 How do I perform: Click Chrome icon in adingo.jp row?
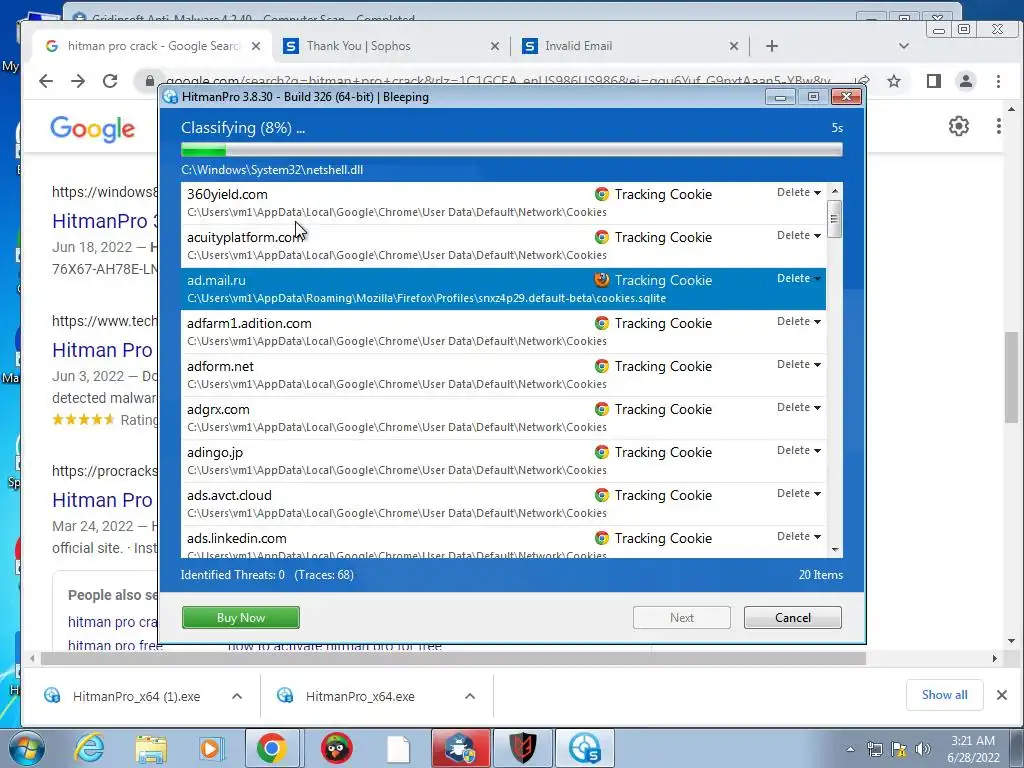tap(601, 453)
